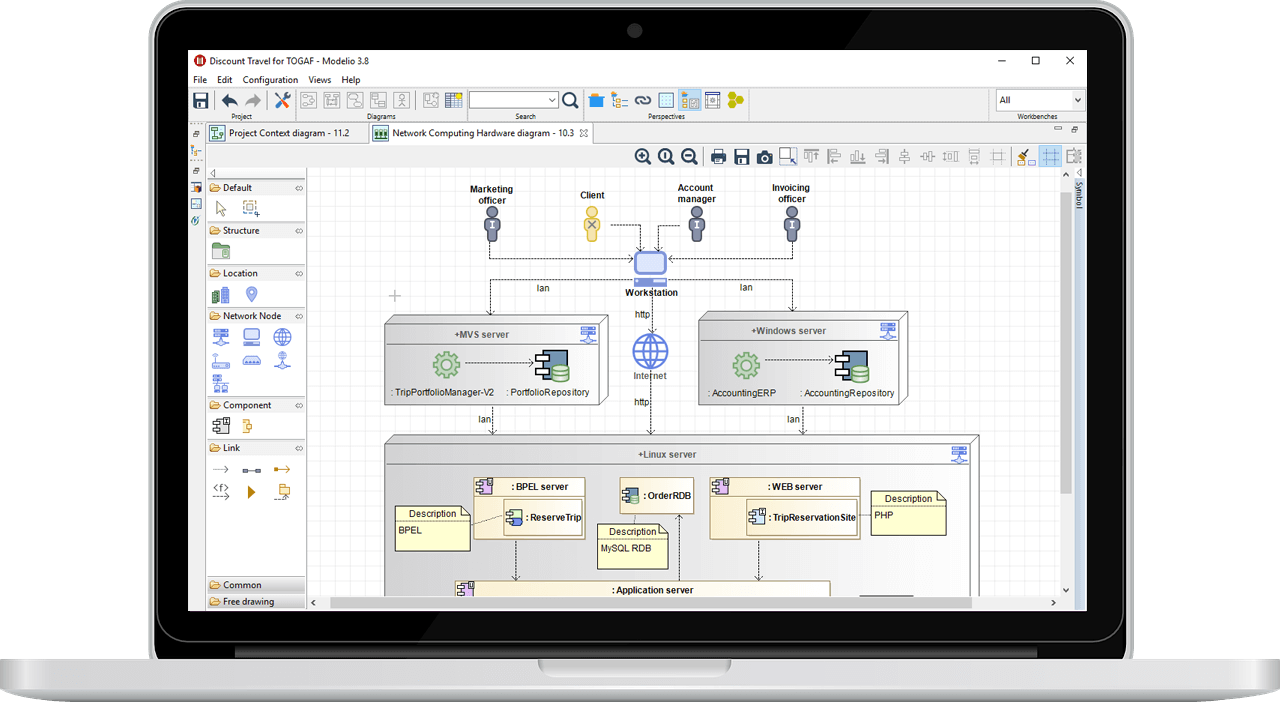Open the File menu
The height and width of the screenshot is (702, 1280).
coord(200,80)
